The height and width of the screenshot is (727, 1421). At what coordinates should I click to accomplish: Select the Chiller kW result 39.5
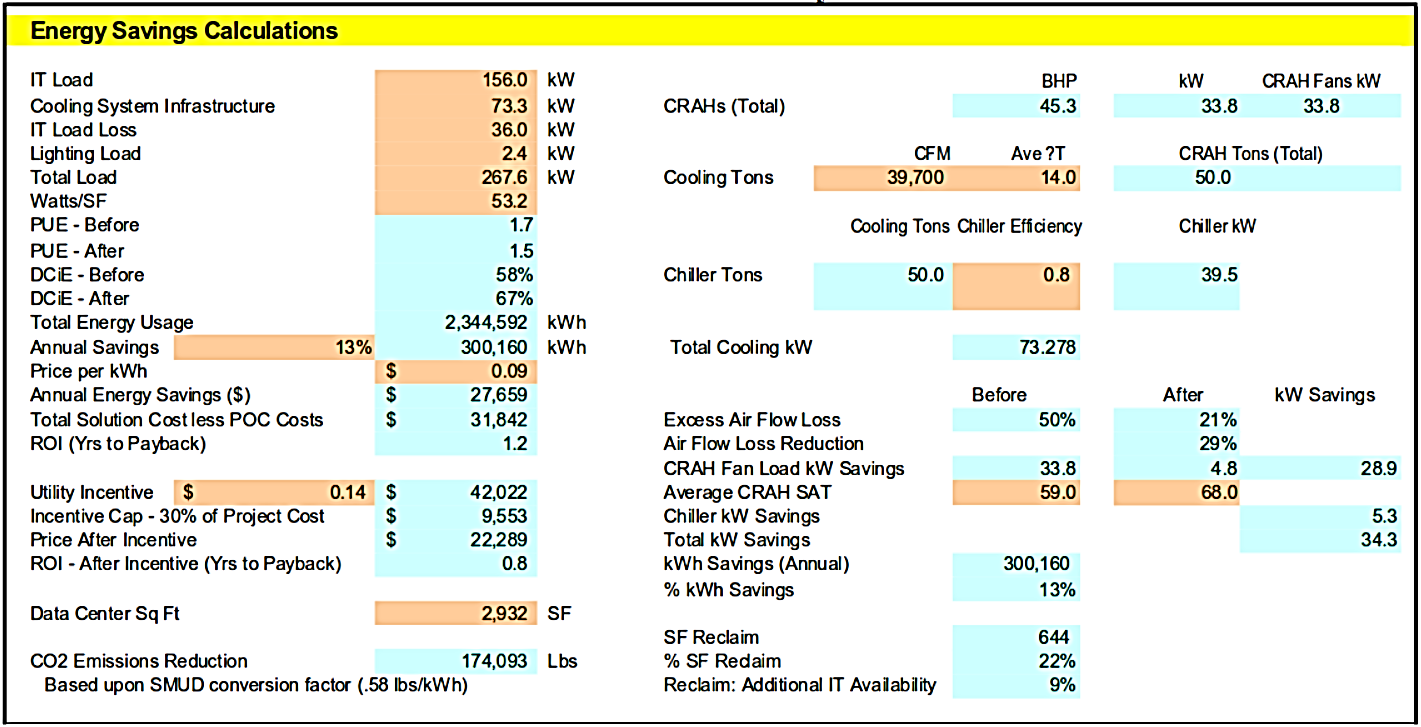coord(1175,275)
